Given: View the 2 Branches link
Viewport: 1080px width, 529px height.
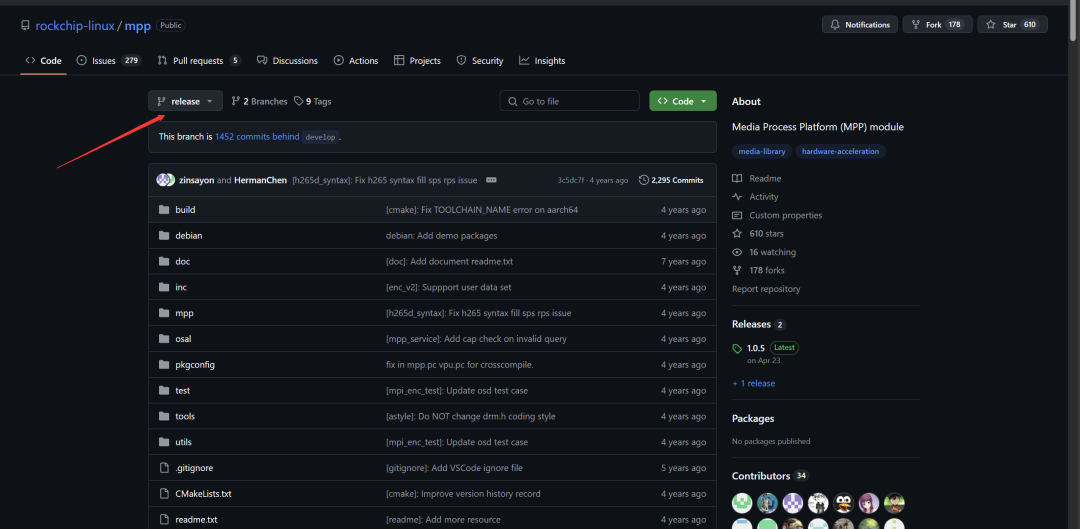Looking at the screenshot, I should (x=259, y=101).
